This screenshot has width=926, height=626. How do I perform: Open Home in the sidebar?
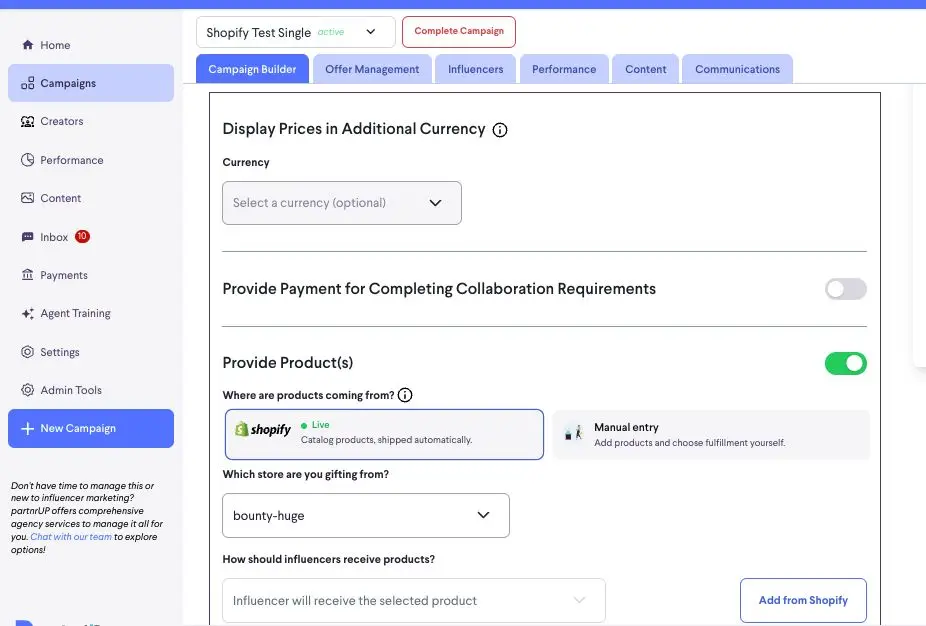(x=91, y=45)
